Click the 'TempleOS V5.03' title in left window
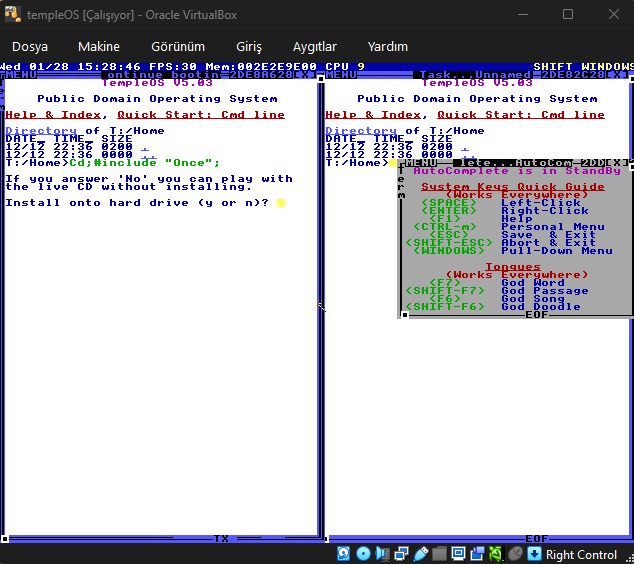This screenshot has width=634, height=564. [157, 83]
